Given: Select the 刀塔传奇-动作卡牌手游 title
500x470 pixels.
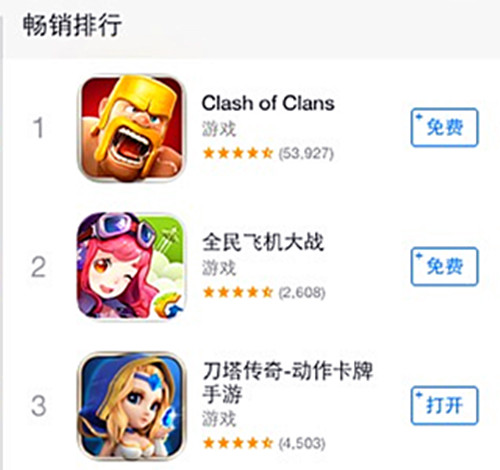Looking at the screenshot, I should (x=287, y=382).
